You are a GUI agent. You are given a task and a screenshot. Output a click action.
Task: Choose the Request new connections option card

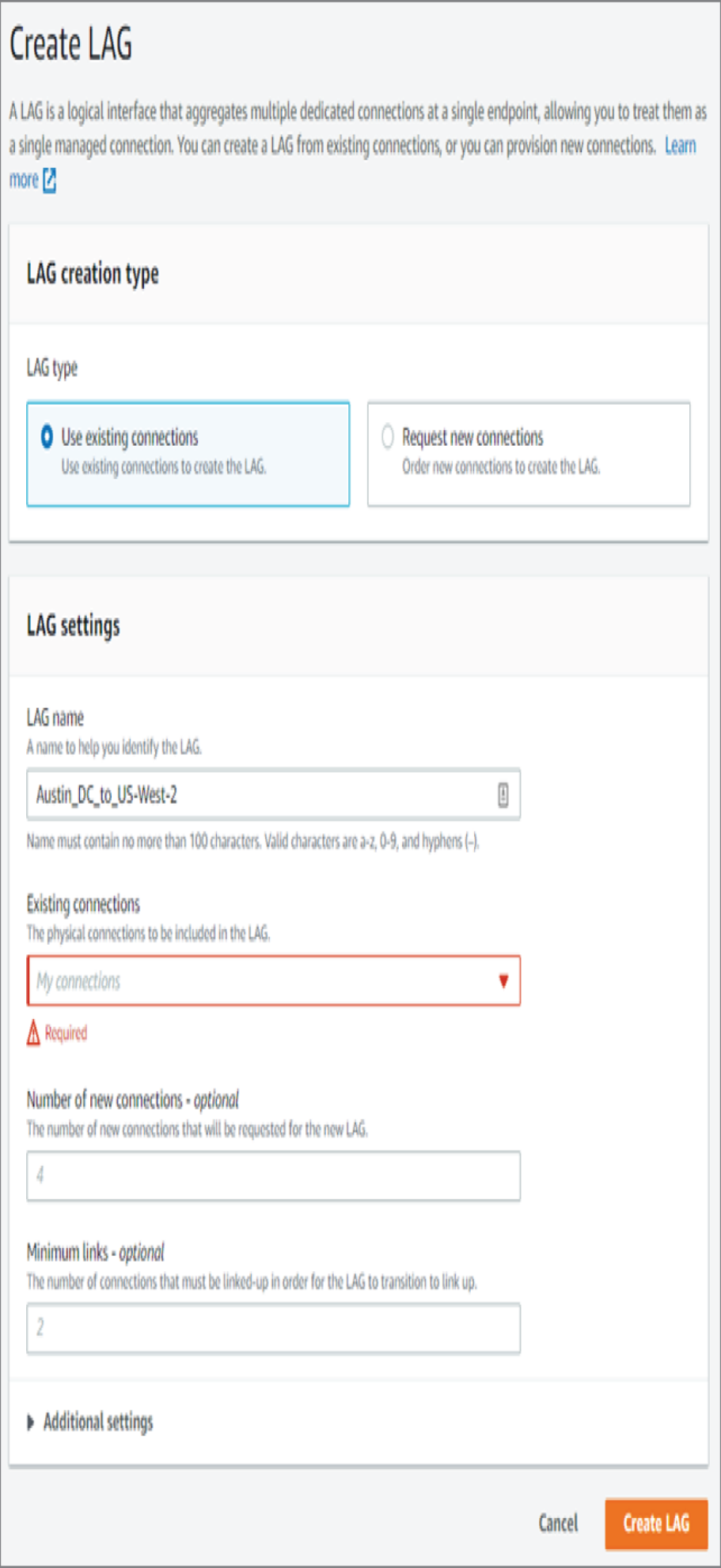pos(529,454)
